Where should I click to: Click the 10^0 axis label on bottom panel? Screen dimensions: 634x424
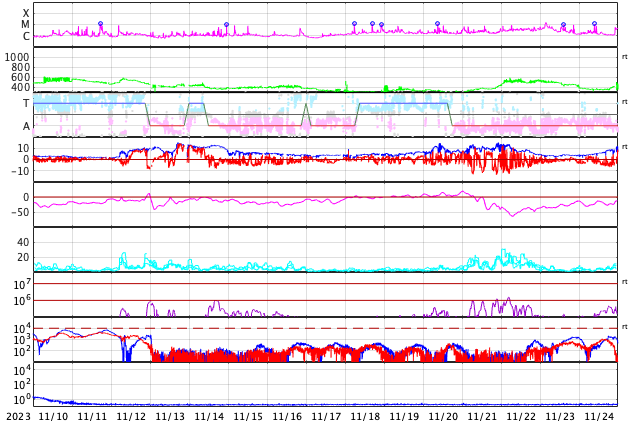point(22,399)
